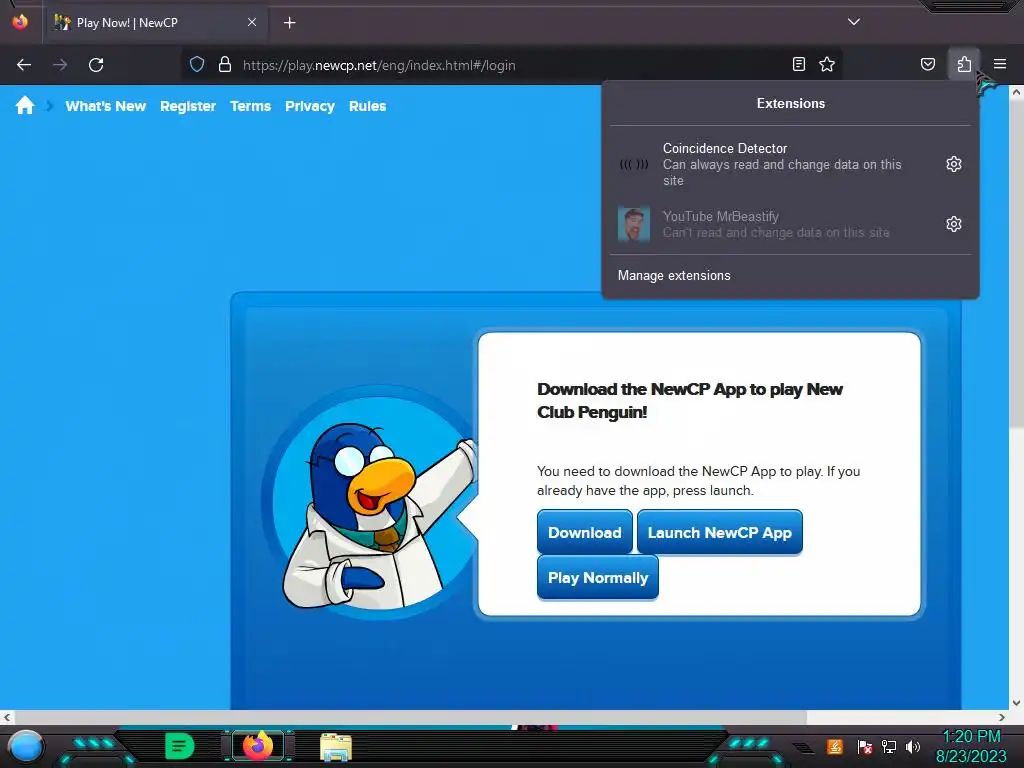This screenshot has width=1024, height=768.
Task: Click the horizontal scrollbar thumb
Action: click(x=411, y=717)
